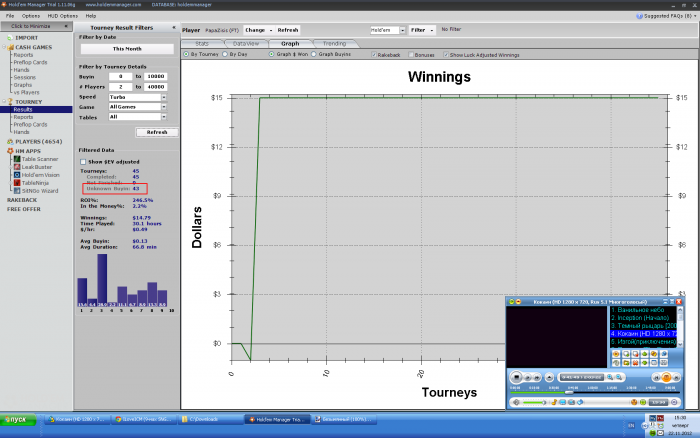The width and height of the screenshot is (700, 438).
Task: Collapse the TOURNEY tree node
Action: 4,102
